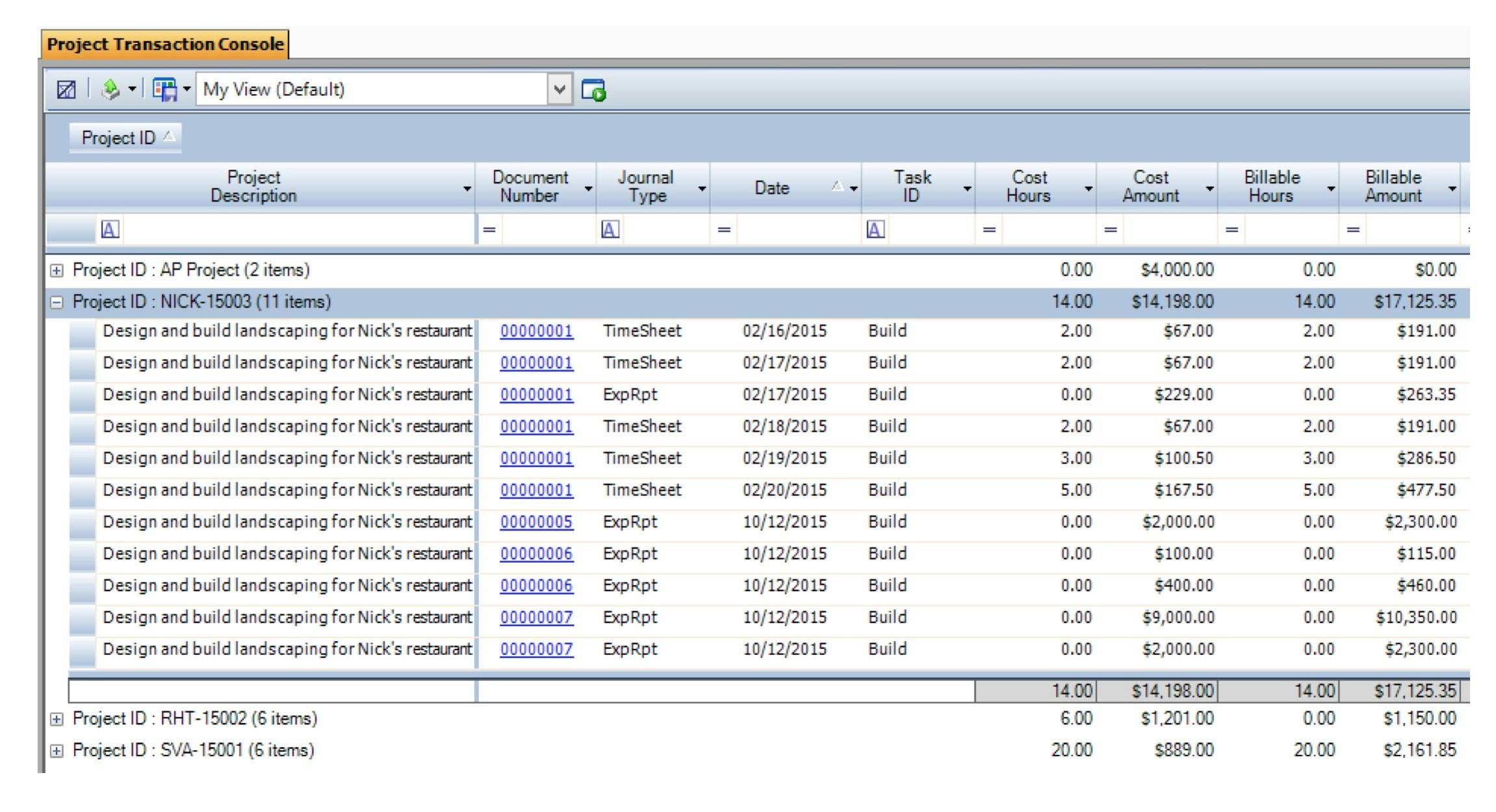Image resolution: width=1496 pixels, height=812 pixels.
Task: Click the run view icon beside the view selector
Action: tap(595, 89)
